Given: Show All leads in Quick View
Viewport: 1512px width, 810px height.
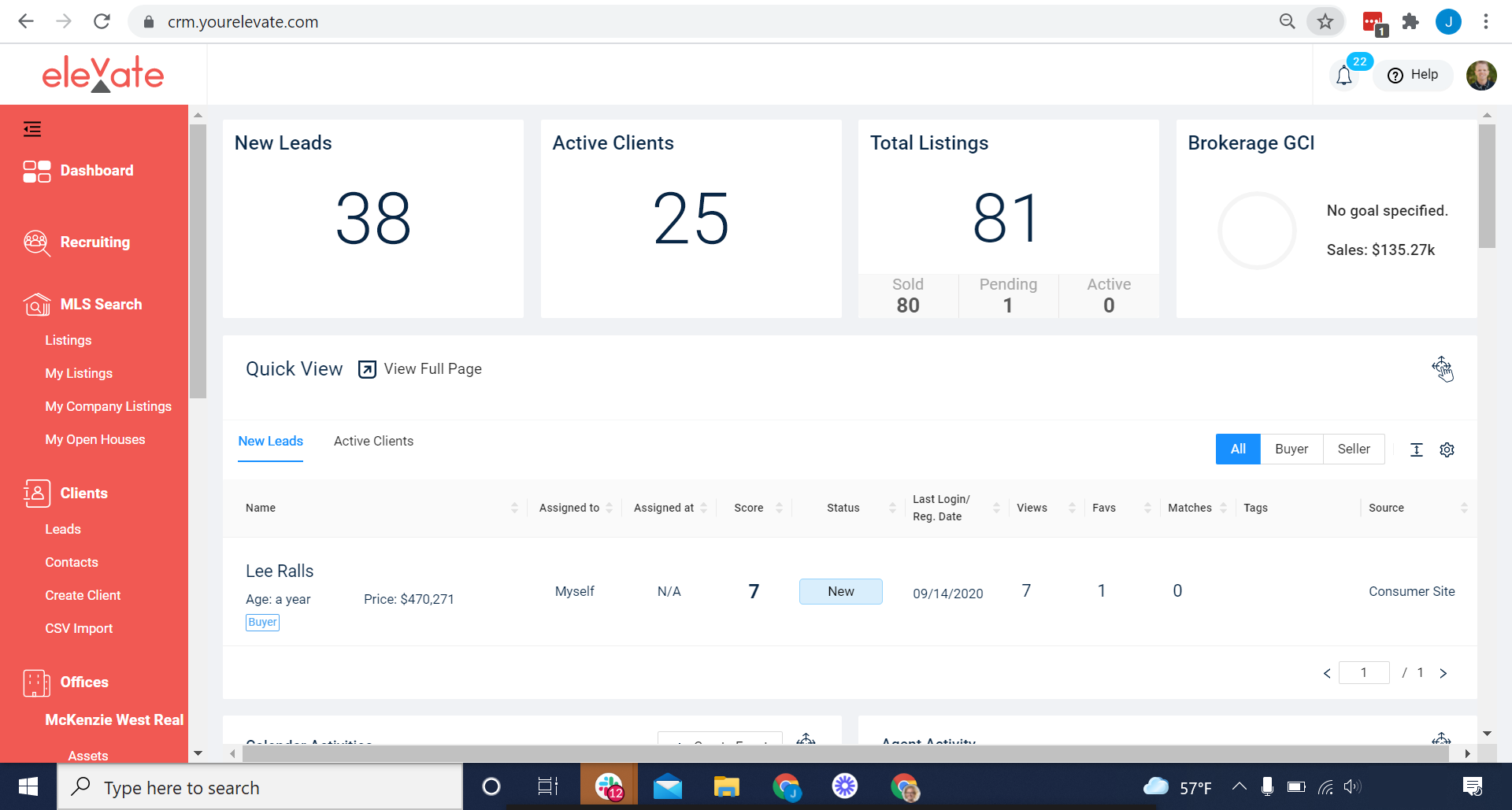Looking at the screenshot, I should 1238,449.
